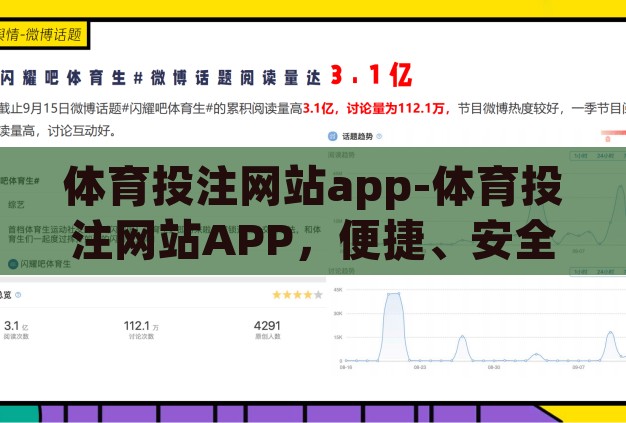Click the tallest peak in discussion chart
The height and width of the screenshot is (423, 626).
coord(394,295)
